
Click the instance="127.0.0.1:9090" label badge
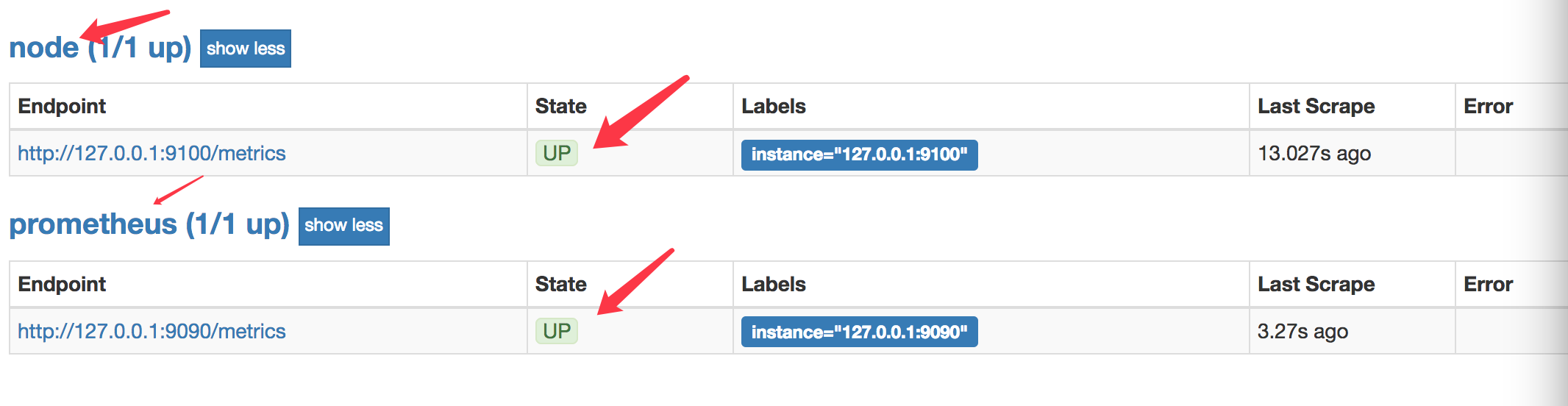[859, 332]
